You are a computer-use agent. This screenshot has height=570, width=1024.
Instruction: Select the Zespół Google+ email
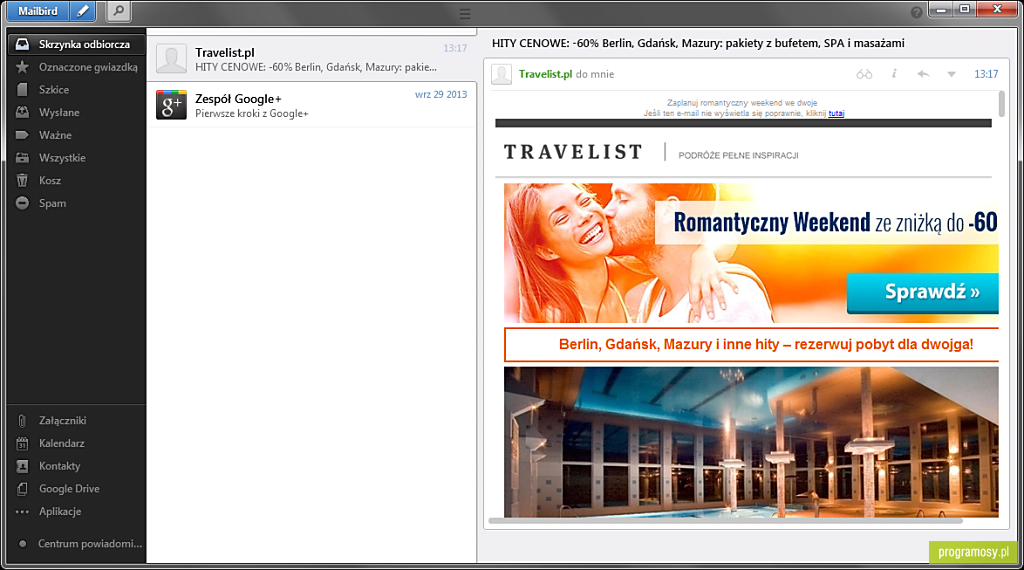312,104
